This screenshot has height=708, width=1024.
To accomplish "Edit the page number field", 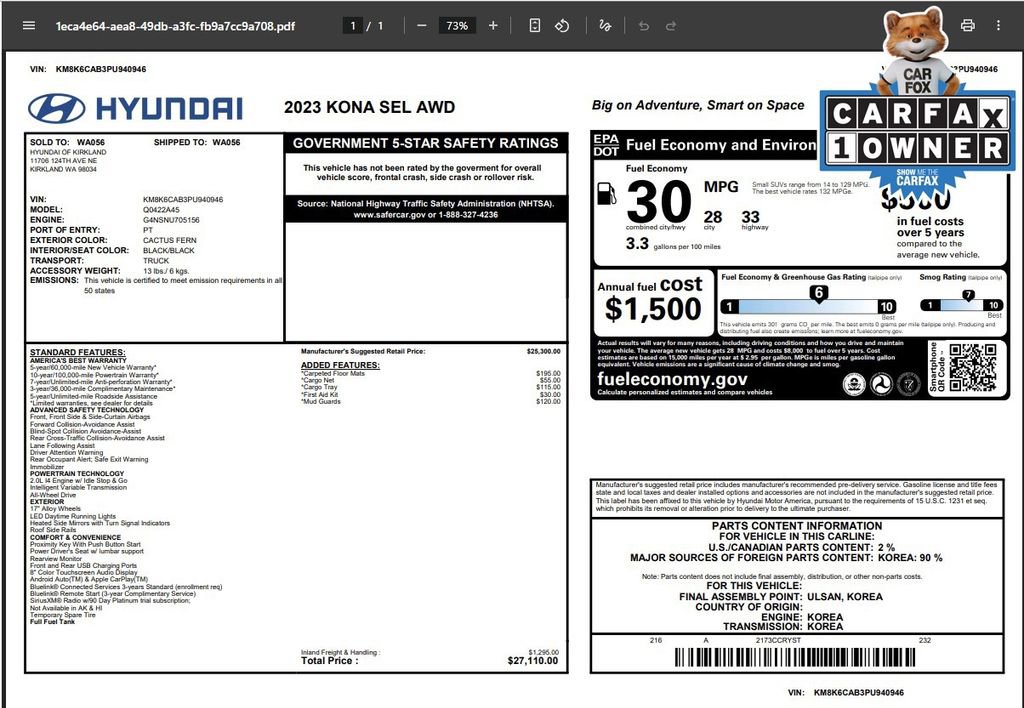I will 353,25.
